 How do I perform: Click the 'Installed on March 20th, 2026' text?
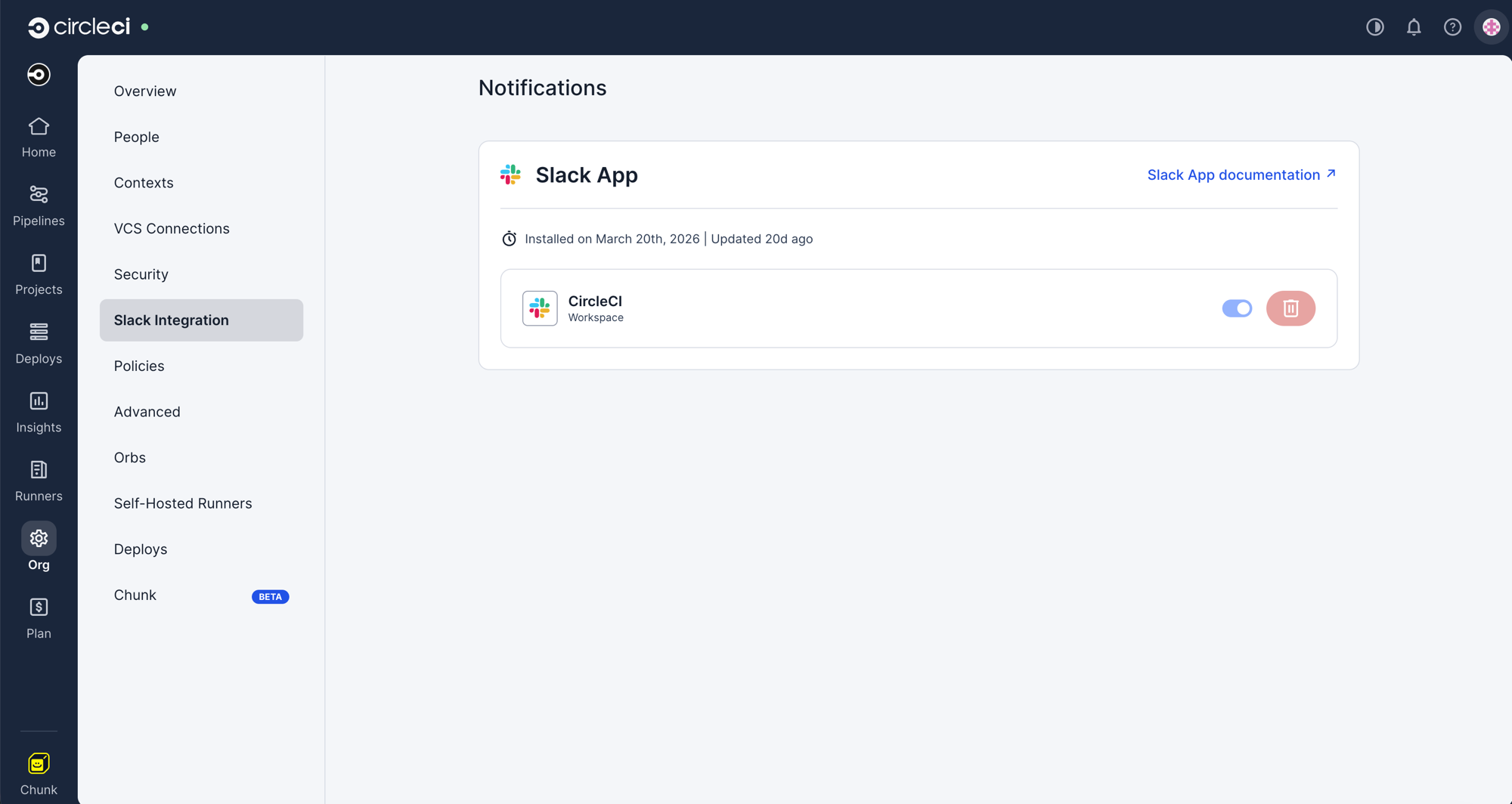click(x=612, y=239)
